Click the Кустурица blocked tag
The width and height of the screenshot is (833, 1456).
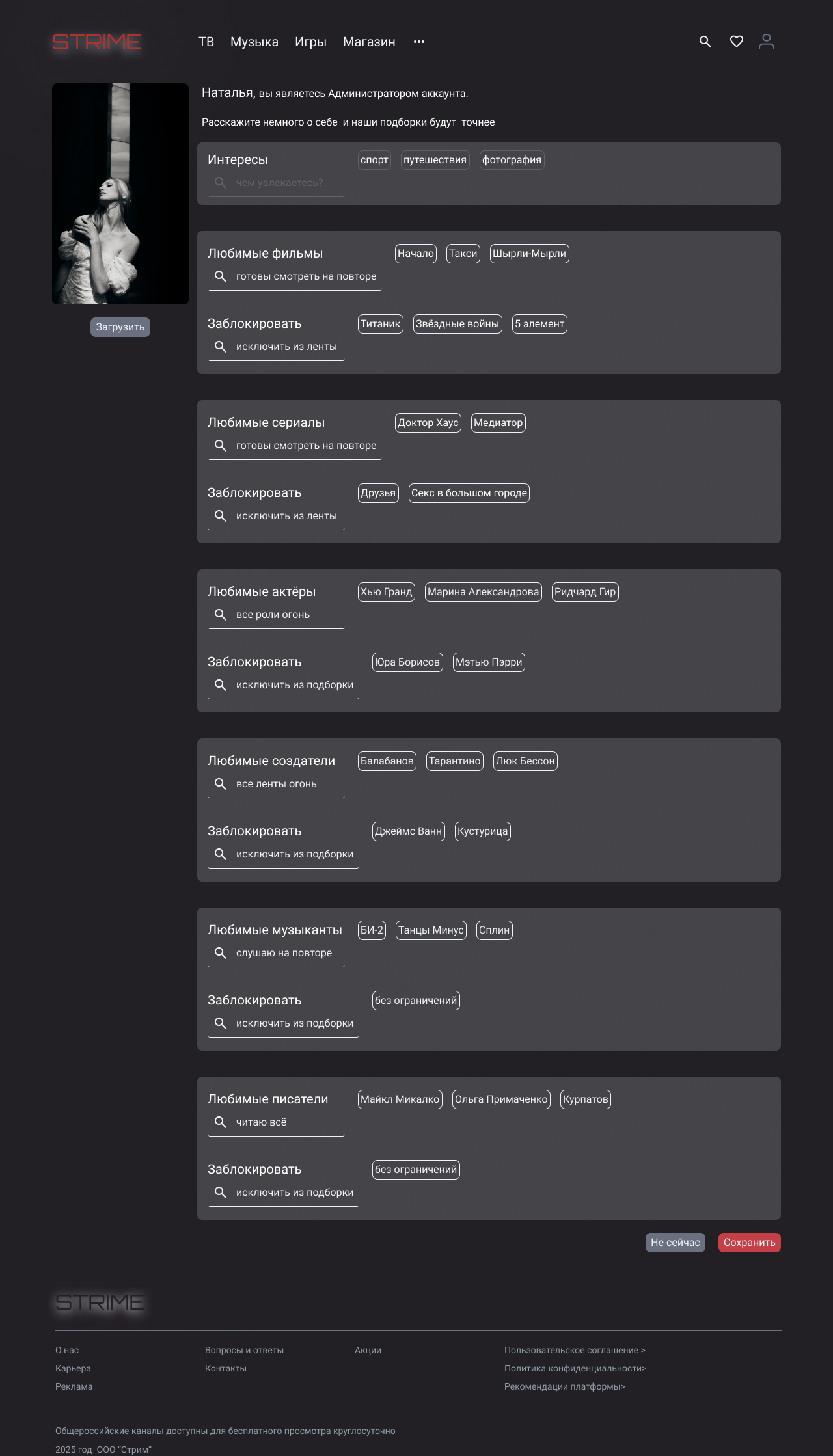tap(483, 831)
